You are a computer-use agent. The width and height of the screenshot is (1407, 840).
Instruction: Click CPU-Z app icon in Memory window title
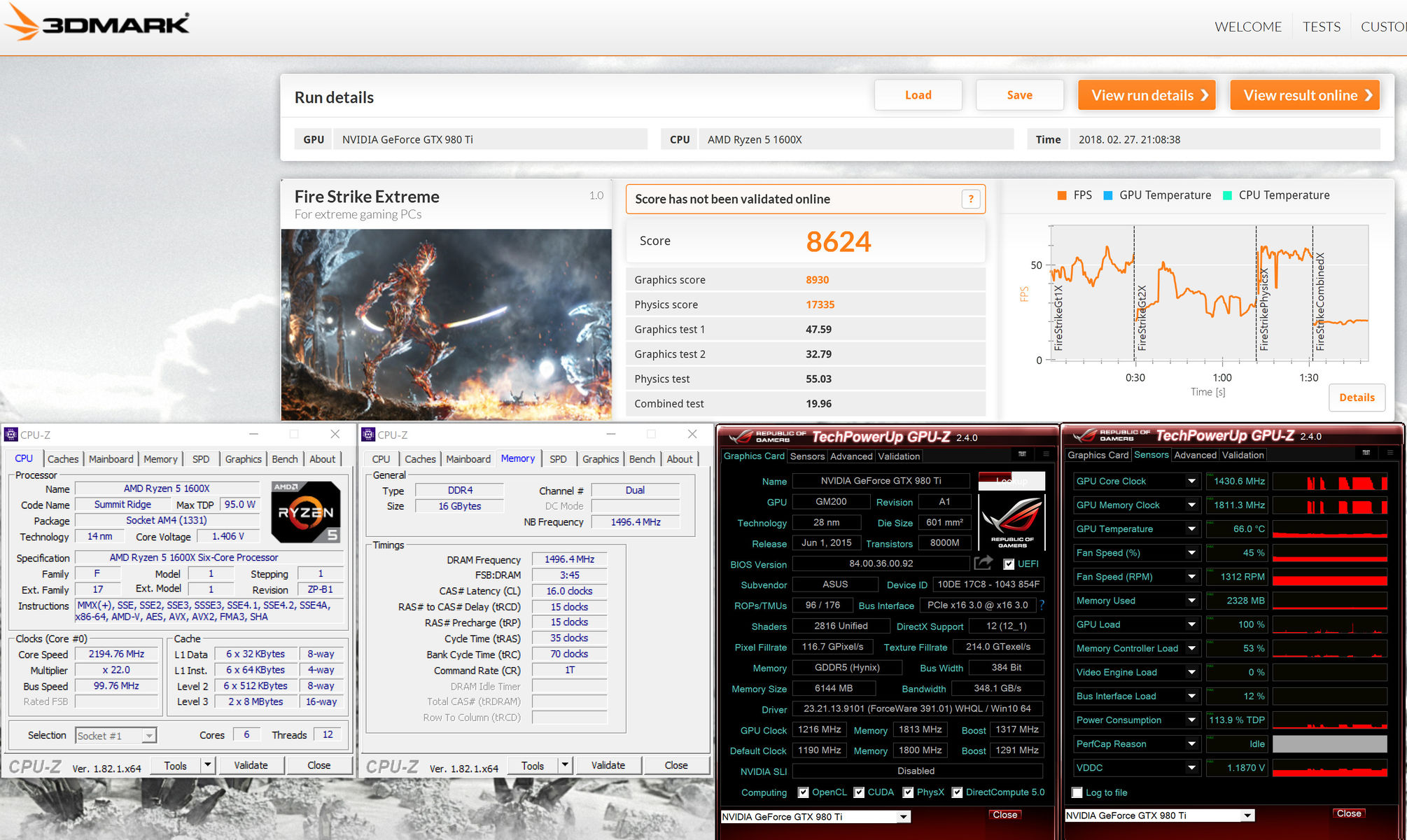(x=368, y=435)
